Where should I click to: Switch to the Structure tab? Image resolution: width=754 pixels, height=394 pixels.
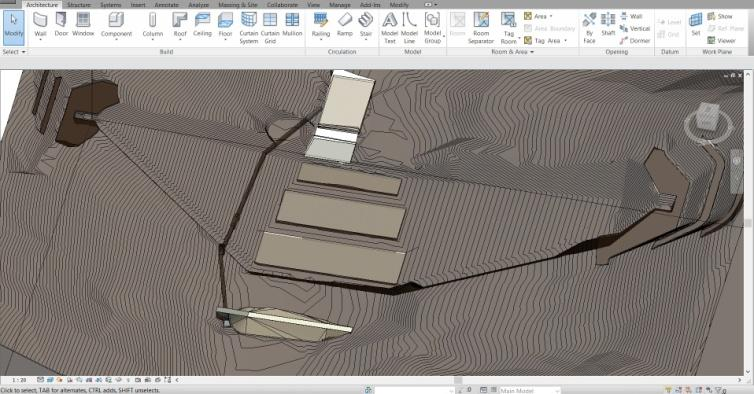click(x=79, y=4)
